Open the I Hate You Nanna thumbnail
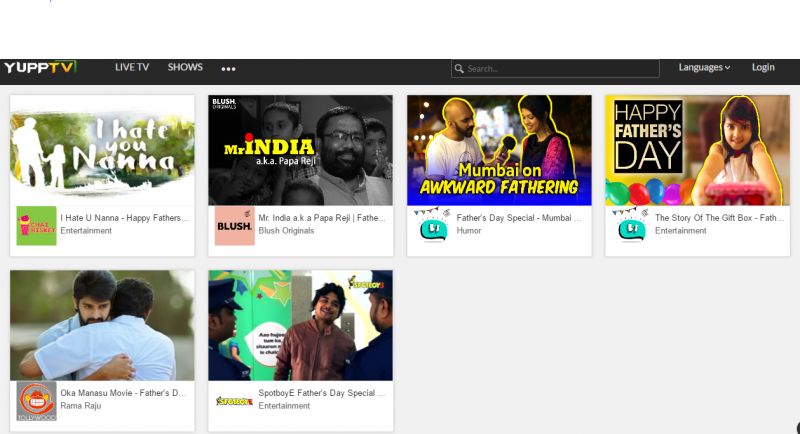800x434 pixels. [102, 150]
